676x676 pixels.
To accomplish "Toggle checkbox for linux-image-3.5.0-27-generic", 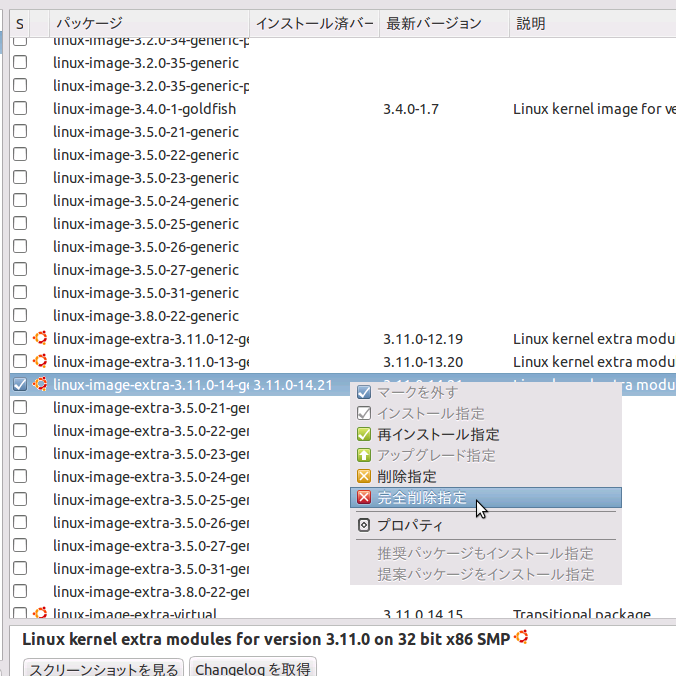I will coord(20,269).
